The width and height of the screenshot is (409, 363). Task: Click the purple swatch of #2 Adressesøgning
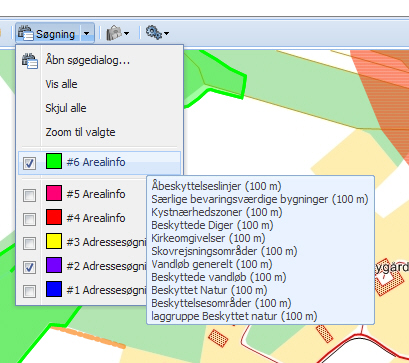pyautogui.click(x=54, y=265)
